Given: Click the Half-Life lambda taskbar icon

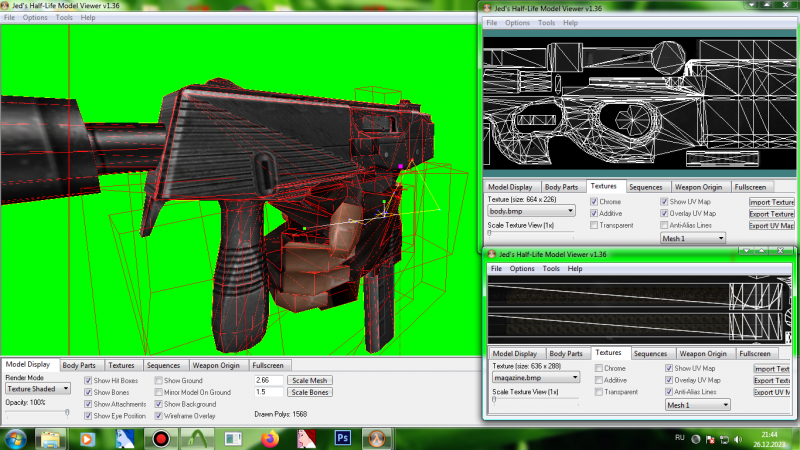Looking at the screenshot, I should tap(377, 439).
